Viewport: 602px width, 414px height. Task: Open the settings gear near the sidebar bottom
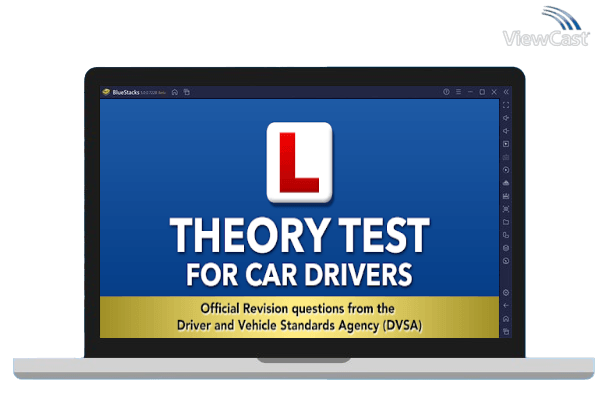coord(506,293)
